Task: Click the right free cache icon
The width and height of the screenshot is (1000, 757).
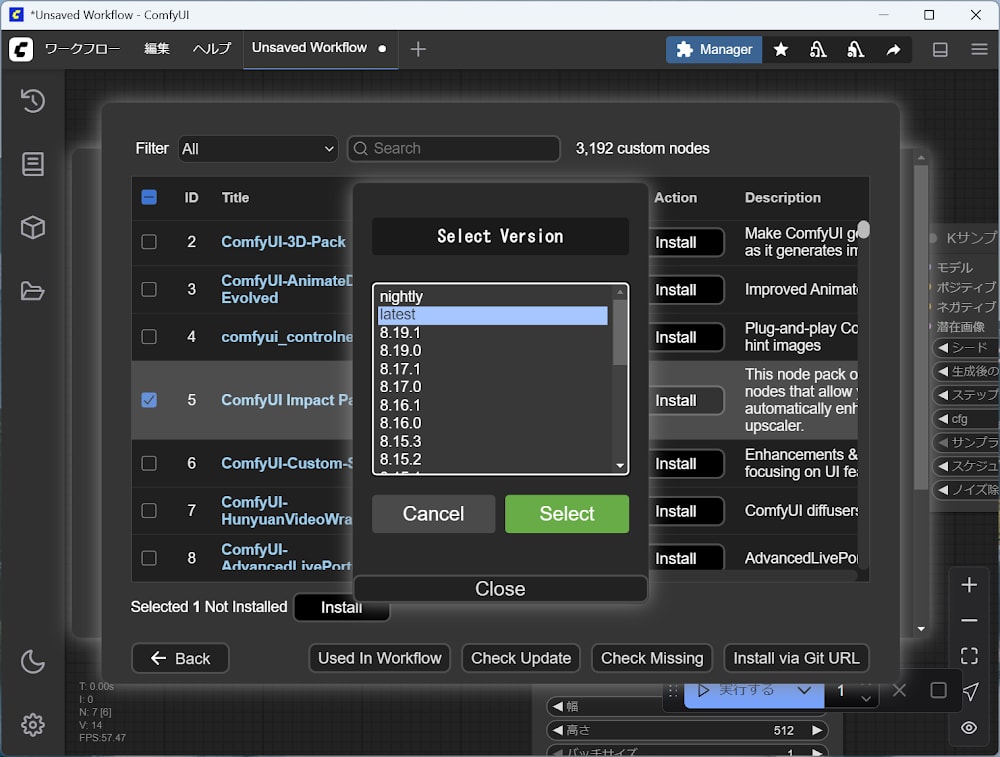Action: (855, 49)
